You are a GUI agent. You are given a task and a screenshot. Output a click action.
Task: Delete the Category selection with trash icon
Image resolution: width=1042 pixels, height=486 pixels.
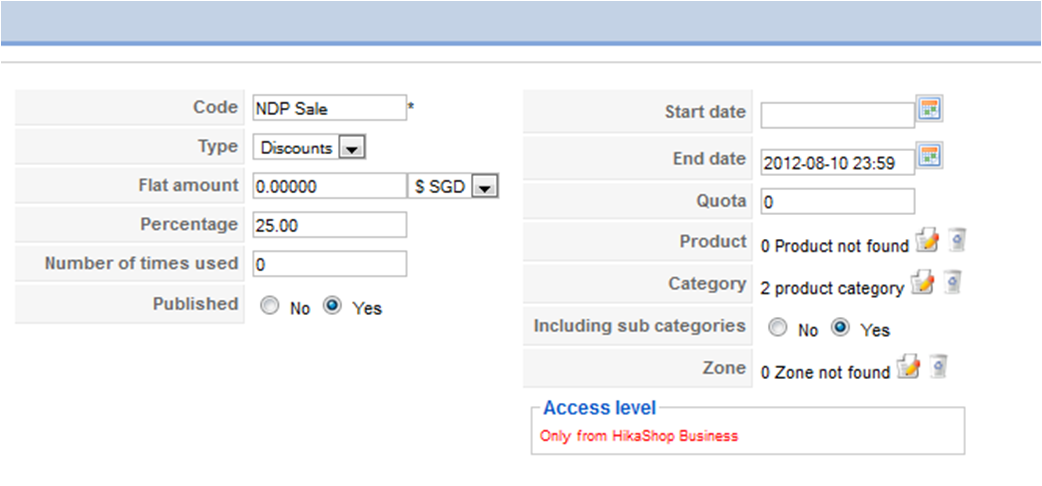click(953, 284)
